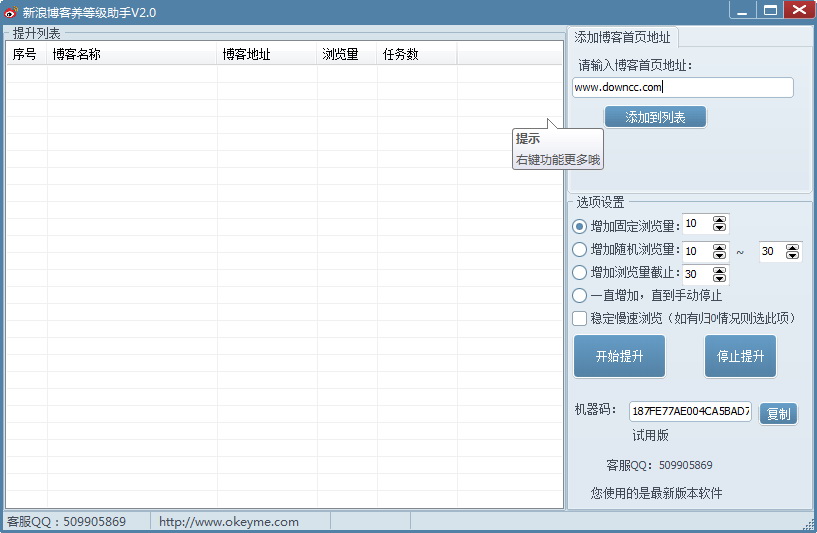Click the 试用版 label
Screen dimensions: 817x533
pyautogui.click(x=650, y=436)
